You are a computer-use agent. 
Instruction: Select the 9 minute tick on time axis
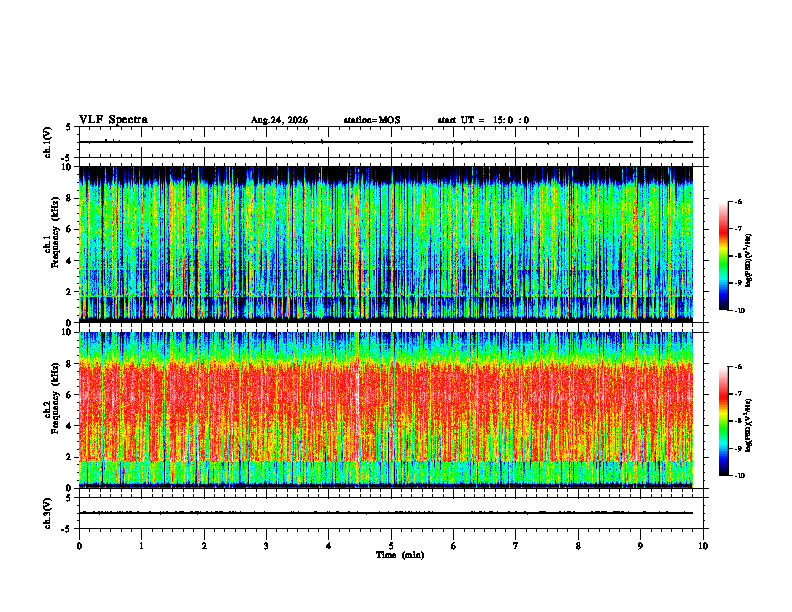coord(640,546)
